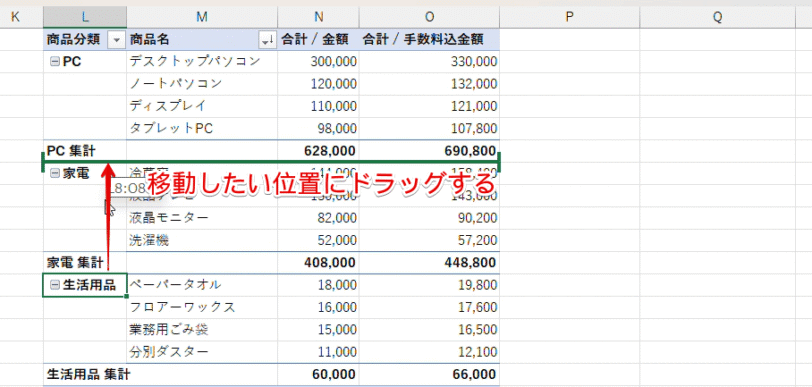
Task: Click the 60,000 subtotal cell
Action: (318, 375)
